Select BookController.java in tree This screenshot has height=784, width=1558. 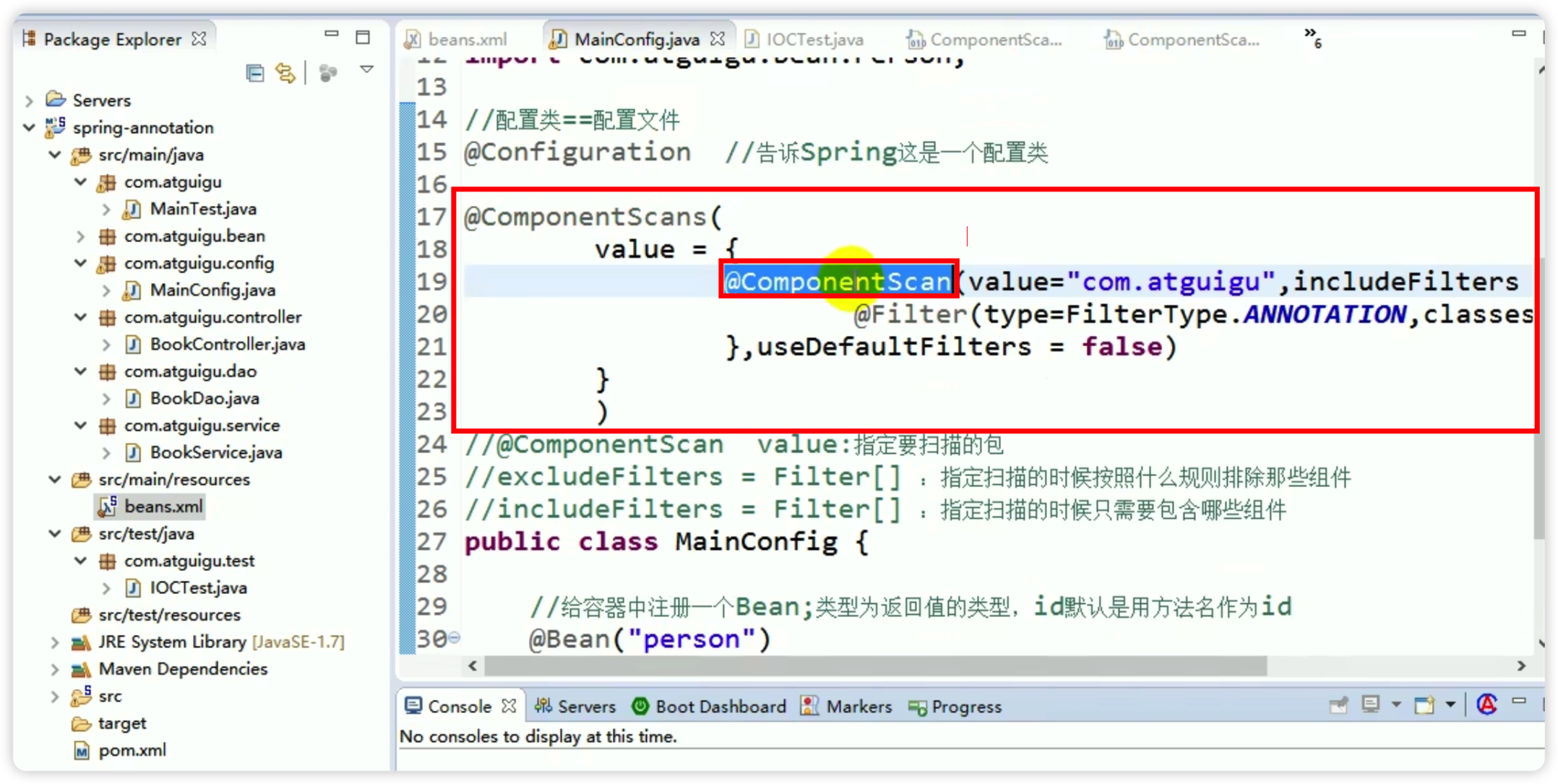228,344
